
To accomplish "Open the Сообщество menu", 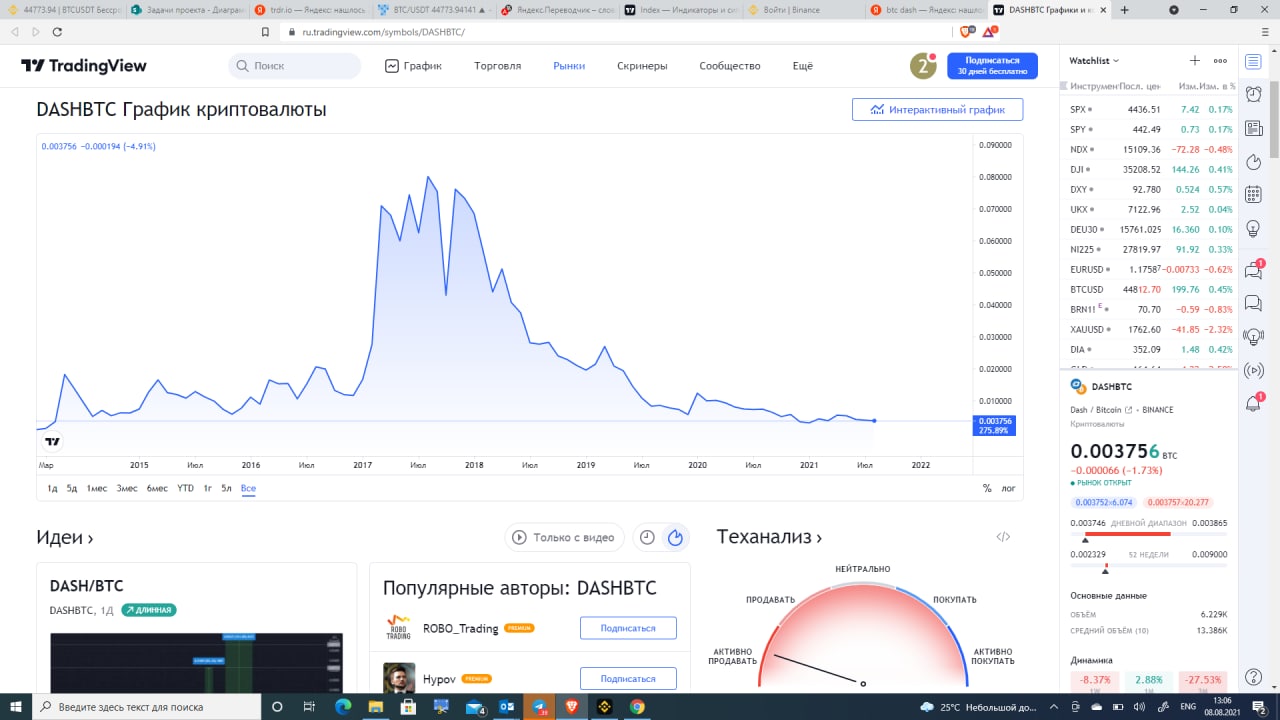I will pos(730,66).
